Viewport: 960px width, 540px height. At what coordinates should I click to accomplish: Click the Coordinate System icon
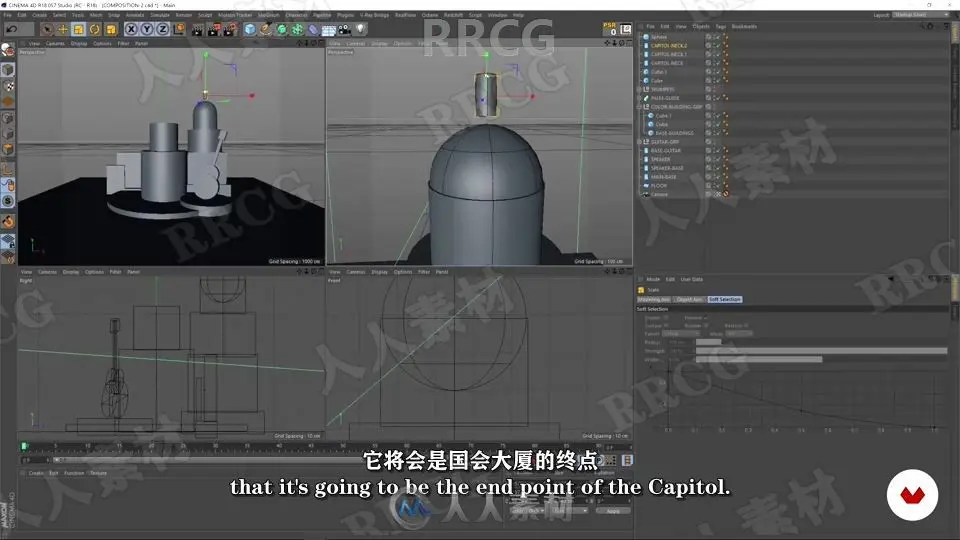(178, 29)
